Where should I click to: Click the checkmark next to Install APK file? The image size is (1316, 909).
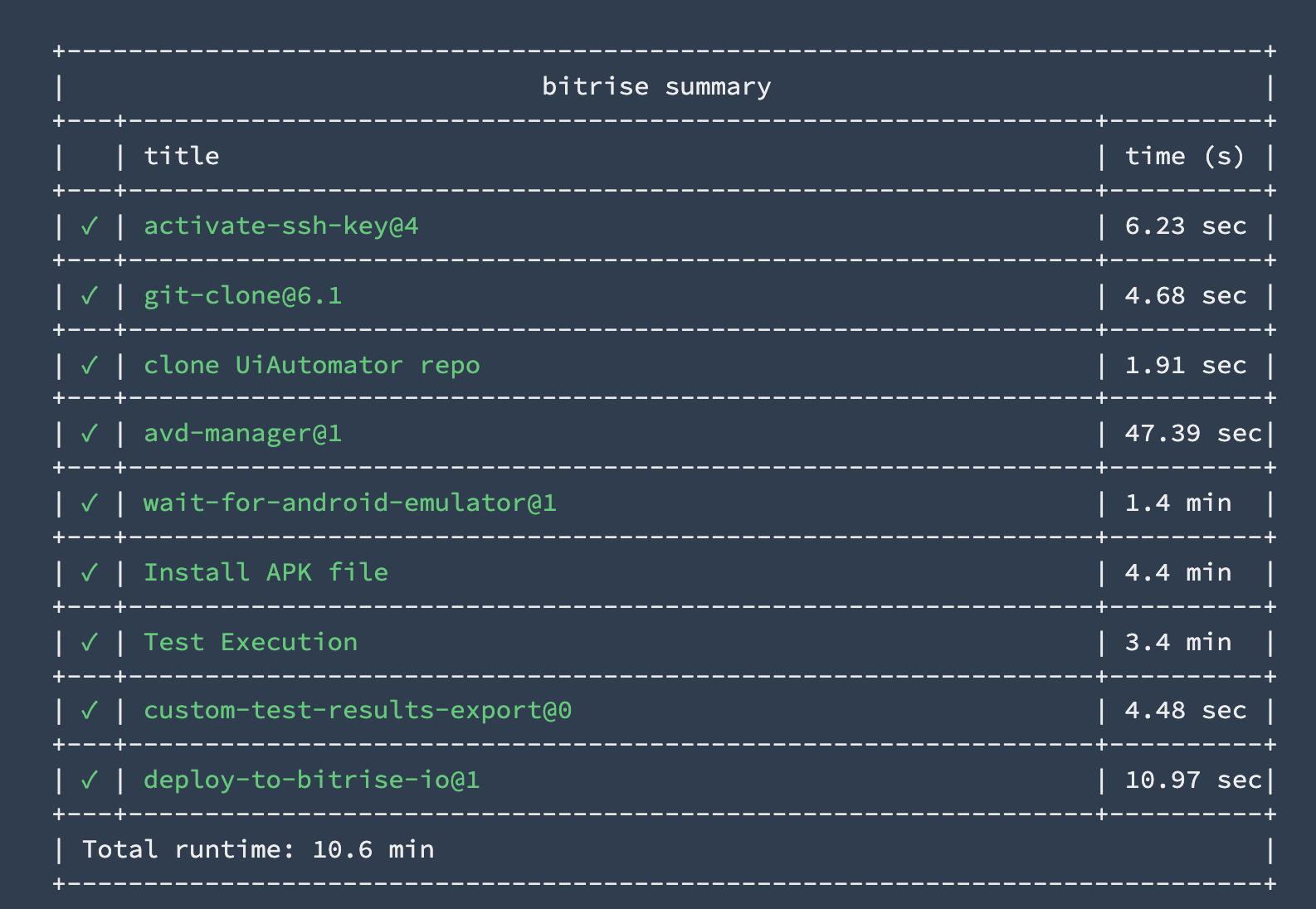point(90,572)
